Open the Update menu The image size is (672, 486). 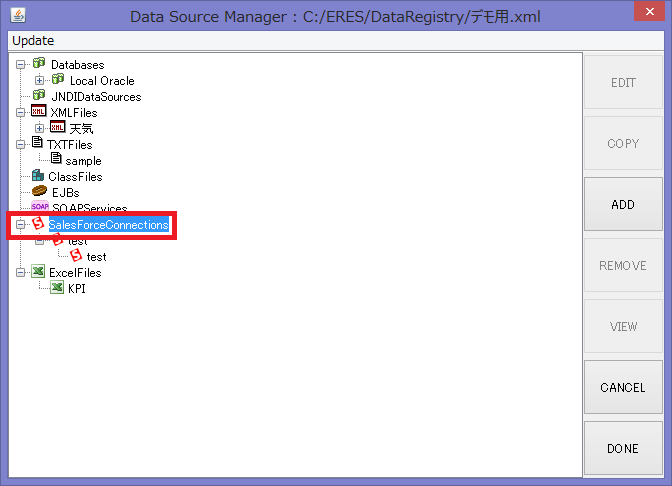pos(33,41)
